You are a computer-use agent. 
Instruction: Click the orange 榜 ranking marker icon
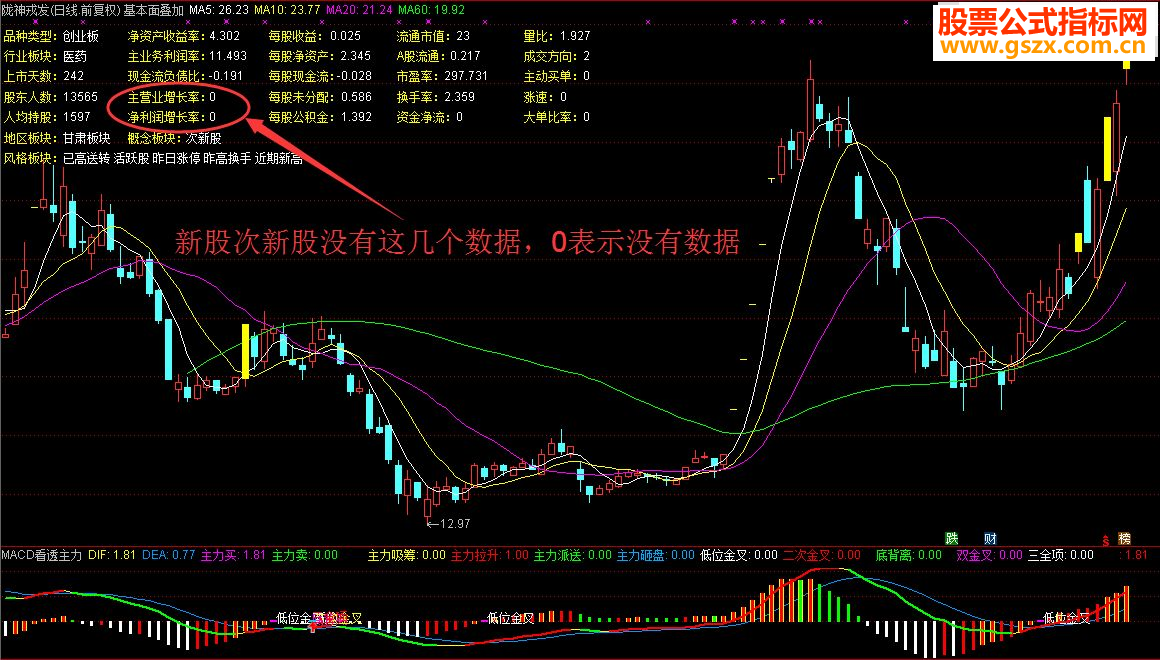tap(1124, 539)
